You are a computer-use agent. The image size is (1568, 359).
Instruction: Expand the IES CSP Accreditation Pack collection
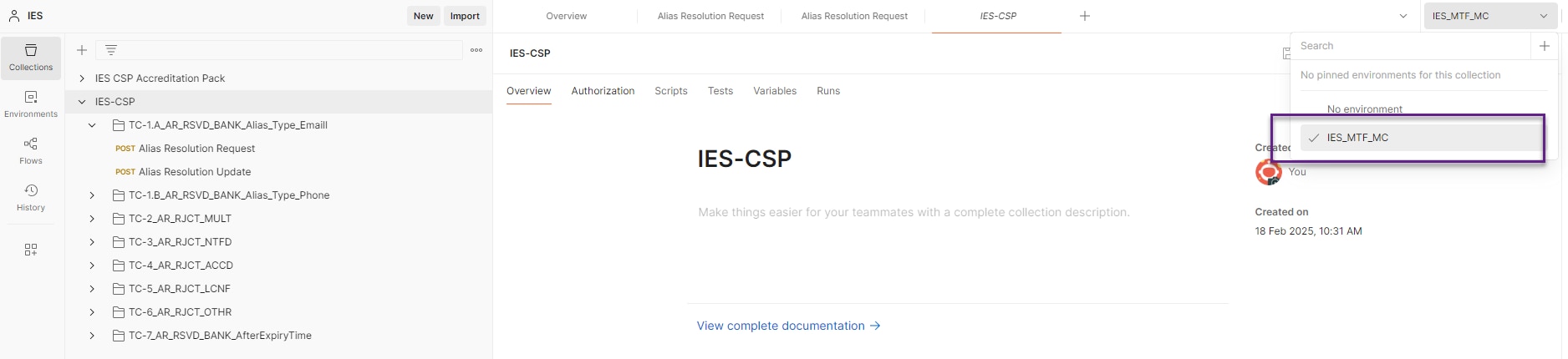click(82, 78)
